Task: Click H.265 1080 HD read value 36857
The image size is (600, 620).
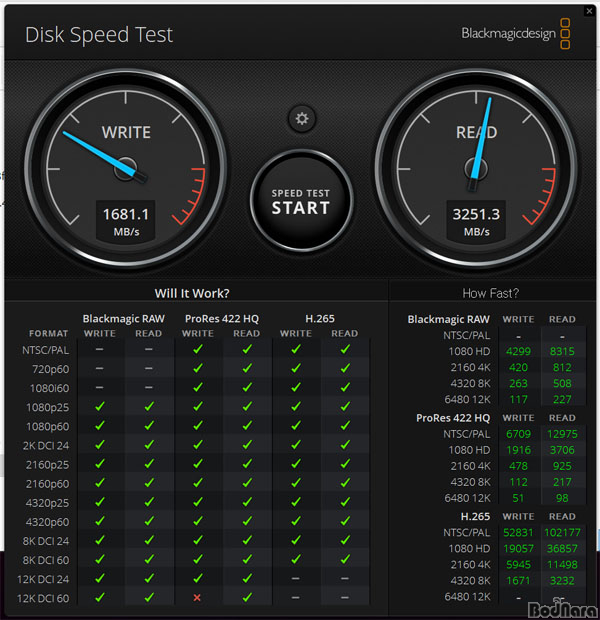Action: (x=562, y=549)
